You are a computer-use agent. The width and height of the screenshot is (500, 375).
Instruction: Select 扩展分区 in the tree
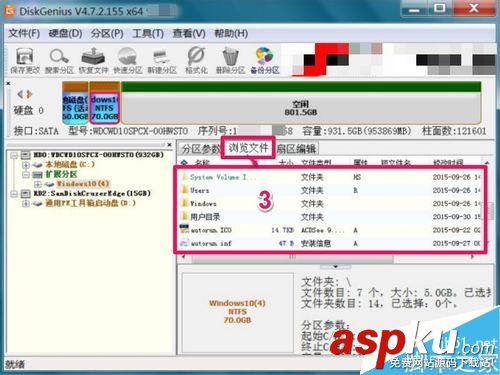(61, 174)
